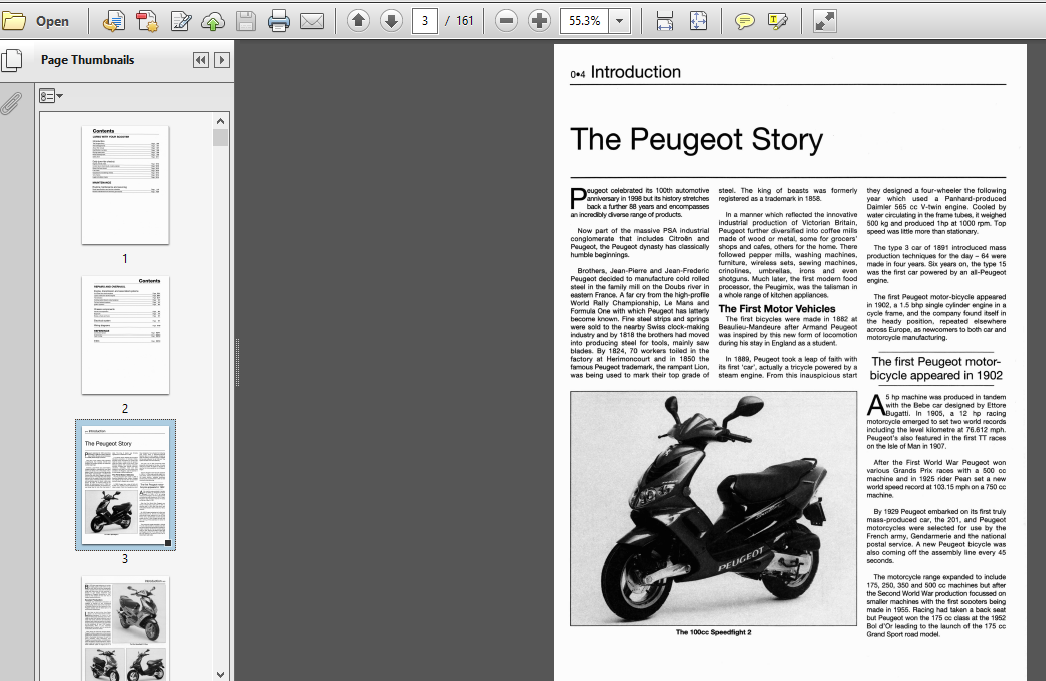Open thumbnail options dropdown menu
This screenshot has width=1046, height=681.
pyautogui.click(x=51, y=96)
